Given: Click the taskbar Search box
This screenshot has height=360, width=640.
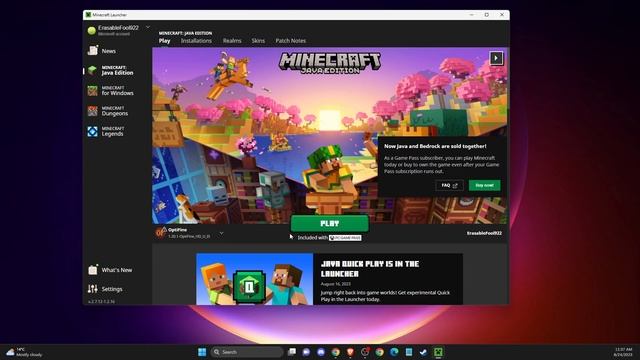Looking at the screenshot, I should 247,352.
